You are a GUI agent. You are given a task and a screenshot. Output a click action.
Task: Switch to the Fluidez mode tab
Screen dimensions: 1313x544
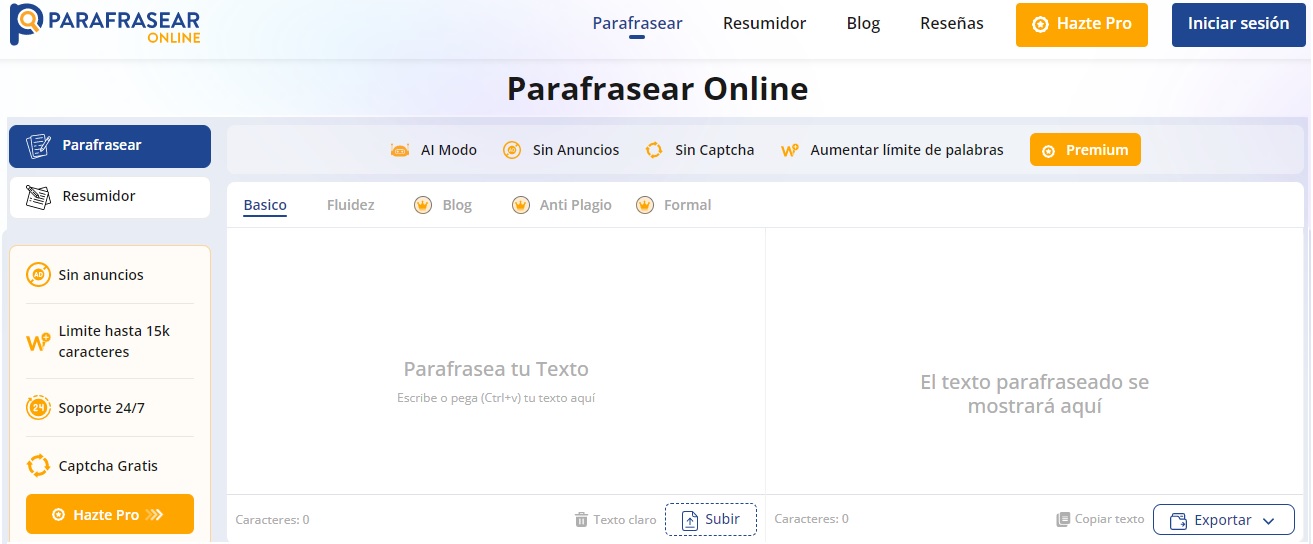[x=351, y=205]
